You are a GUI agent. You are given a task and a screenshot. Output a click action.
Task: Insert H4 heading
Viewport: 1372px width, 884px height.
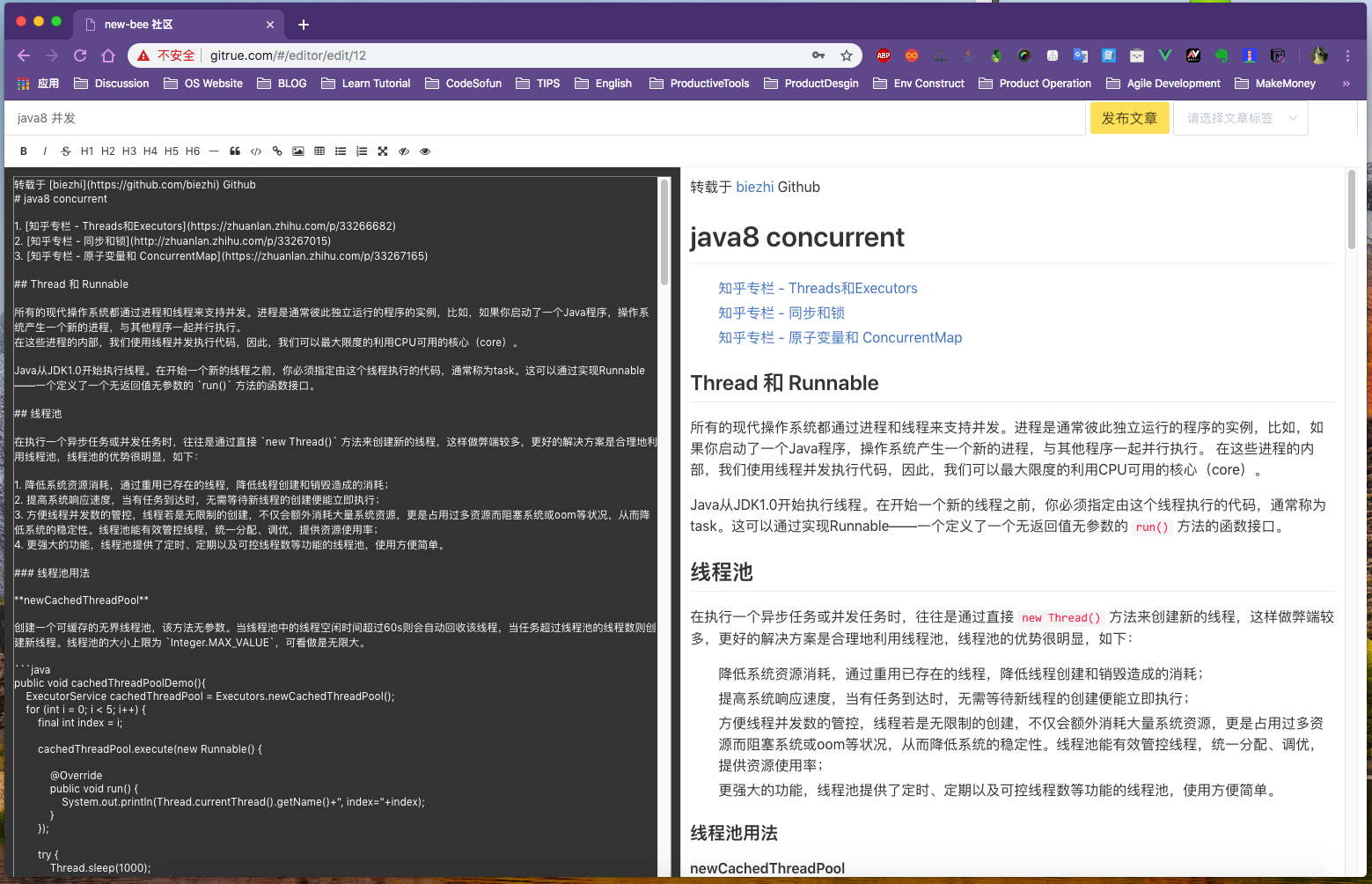150,151
